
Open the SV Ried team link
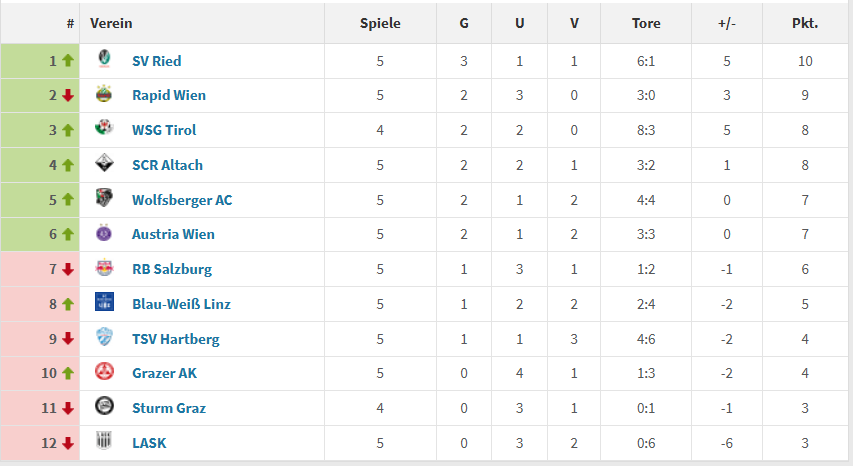(157, 61)
